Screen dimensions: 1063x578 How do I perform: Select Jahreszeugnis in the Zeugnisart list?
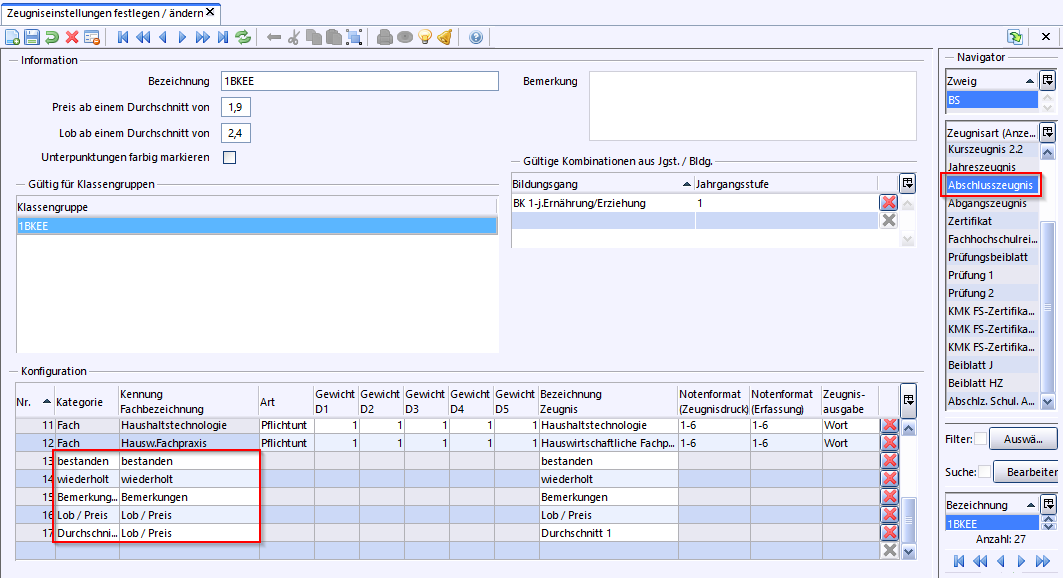click(982, 167)
